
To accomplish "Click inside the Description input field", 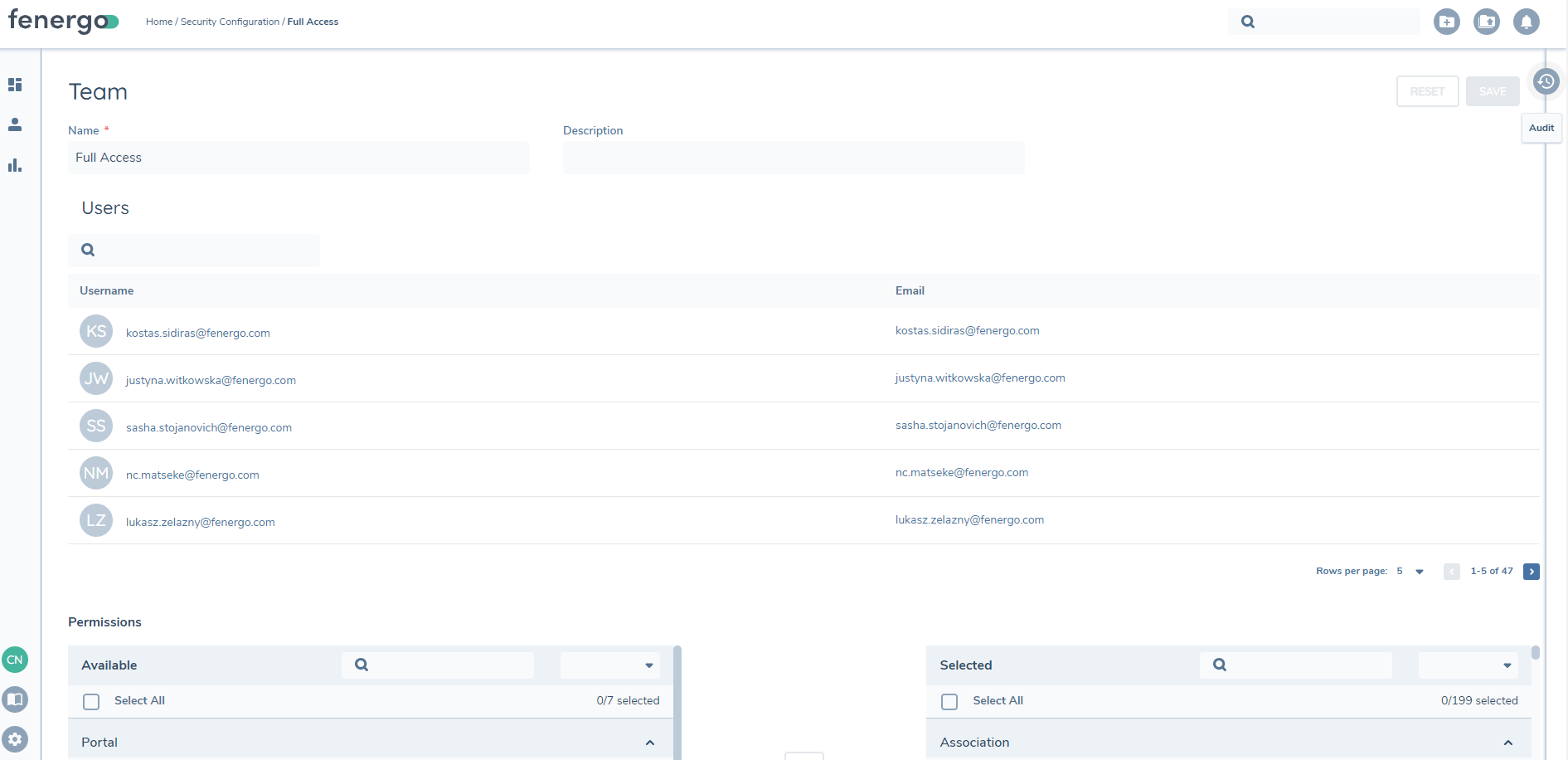I will point(793,158).
